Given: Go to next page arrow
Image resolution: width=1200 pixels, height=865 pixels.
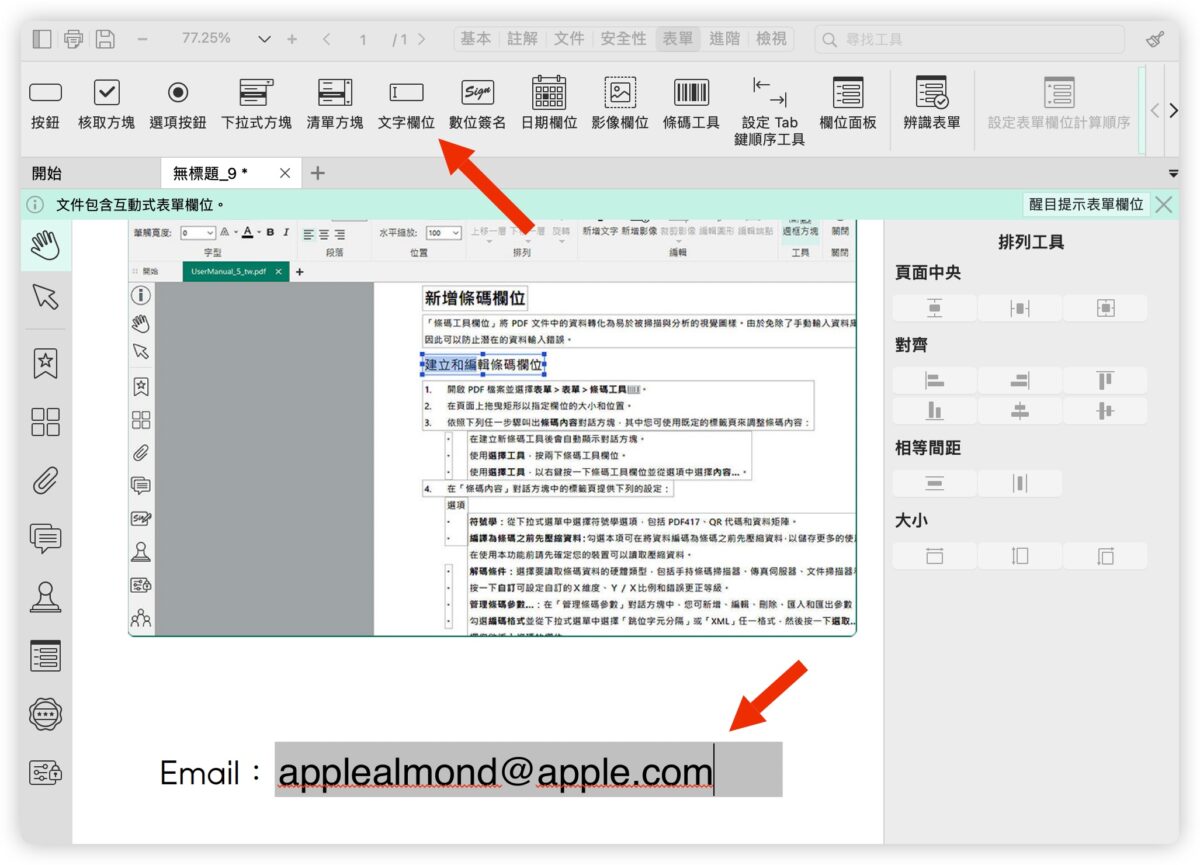Looking at the screenshot, I should 421,39.
